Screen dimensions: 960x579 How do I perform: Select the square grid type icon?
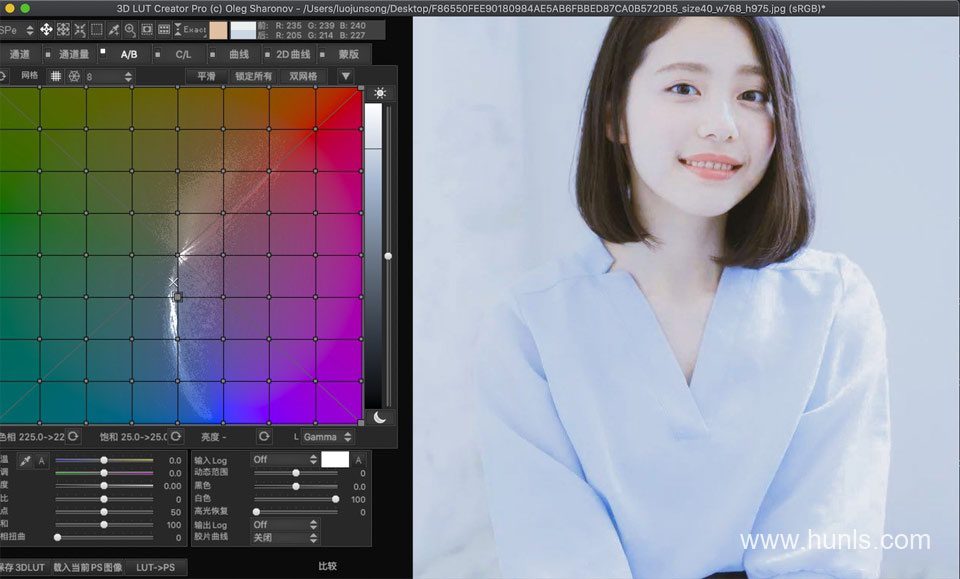[56, 77]
